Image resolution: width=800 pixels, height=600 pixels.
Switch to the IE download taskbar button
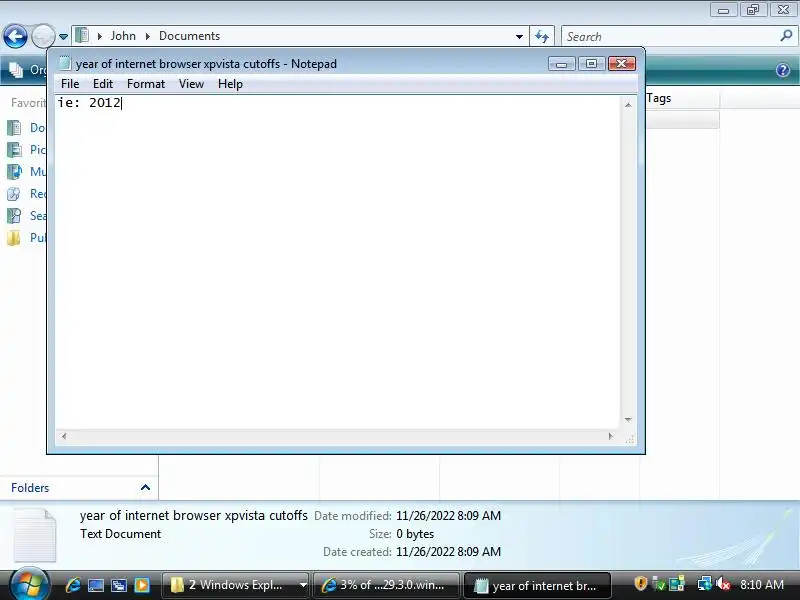[386, 585]
